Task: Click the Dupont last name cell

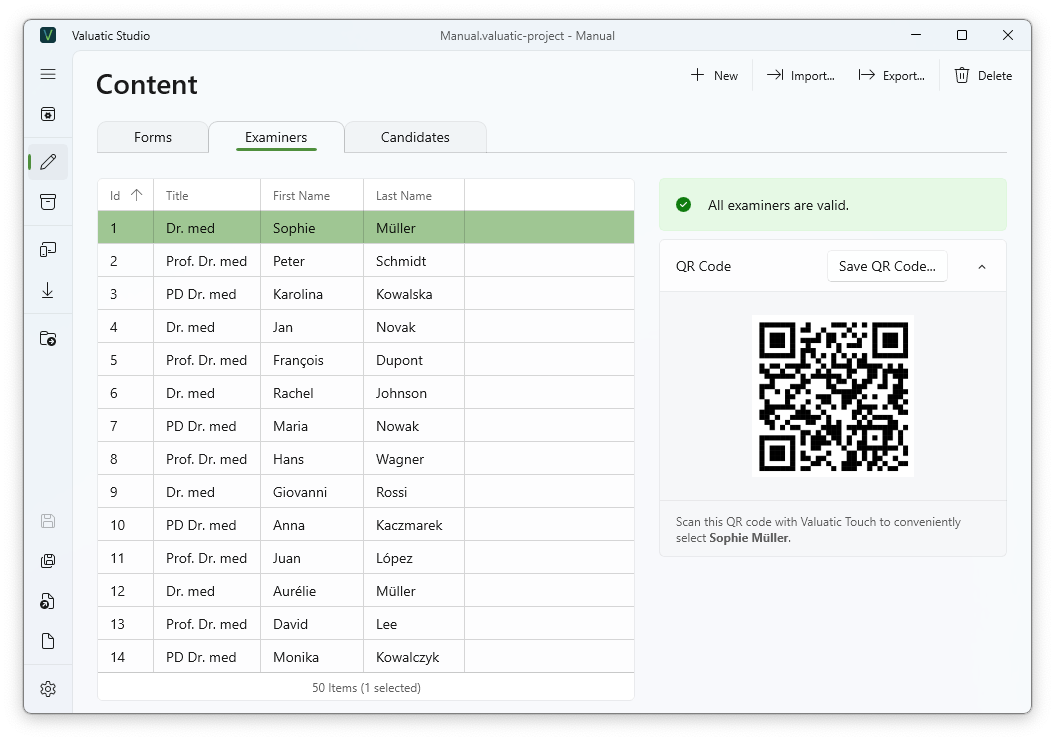Action: (x=414, y=359)
